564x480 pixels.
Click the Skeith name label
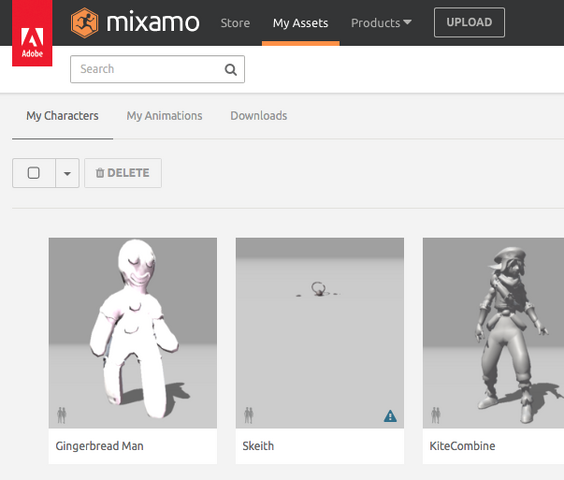(x=258, y=446)
